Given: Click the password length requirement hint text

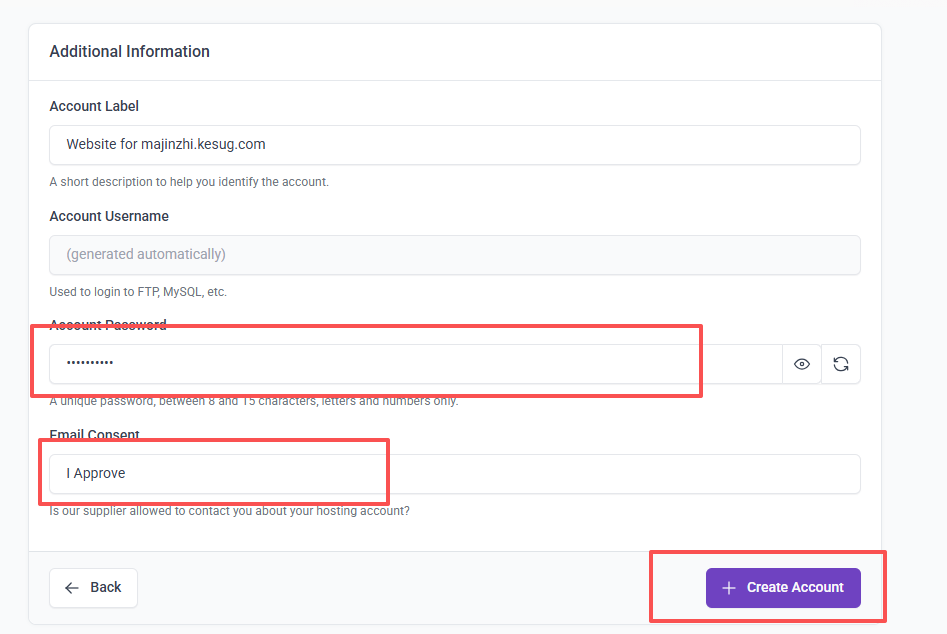Looking at the screenshot, I should point(254,401).
